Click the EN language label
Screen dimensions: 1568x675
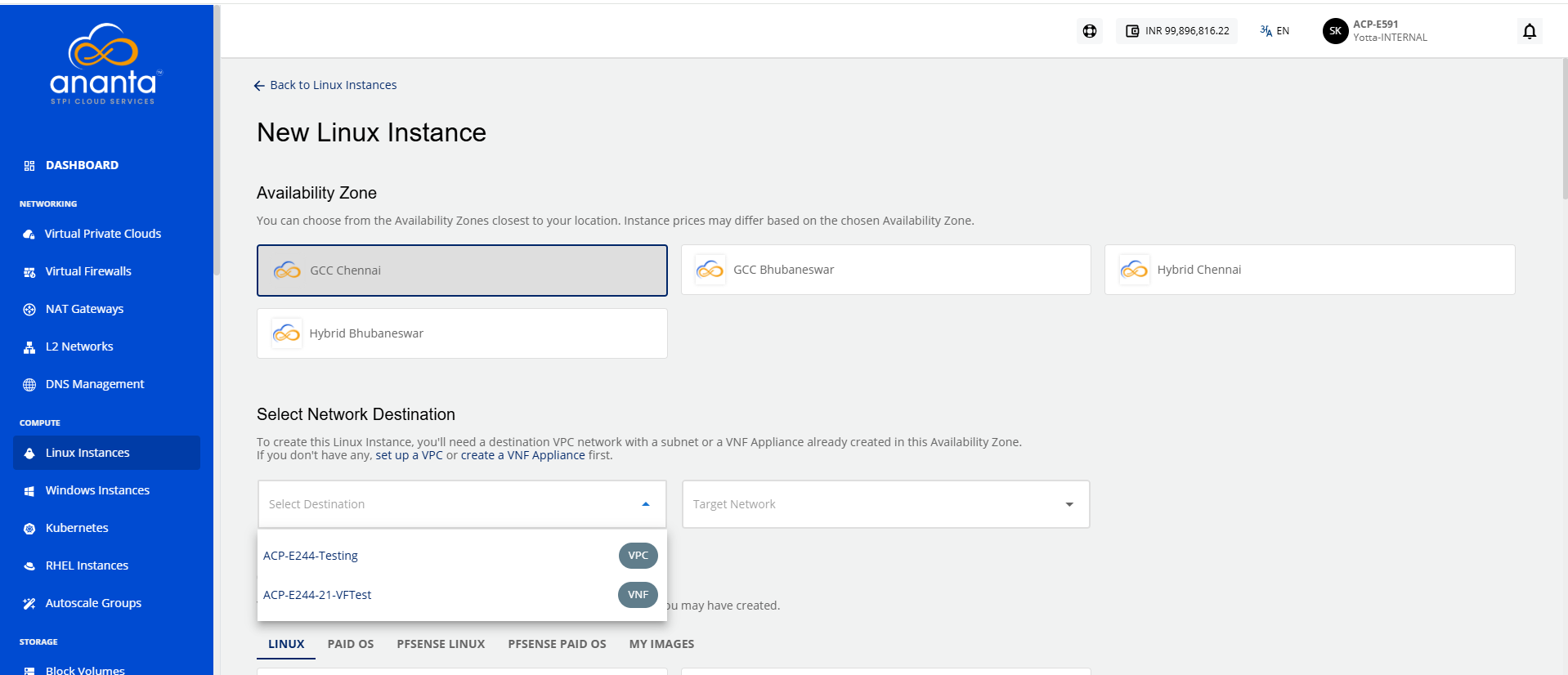pos(1283,31)
